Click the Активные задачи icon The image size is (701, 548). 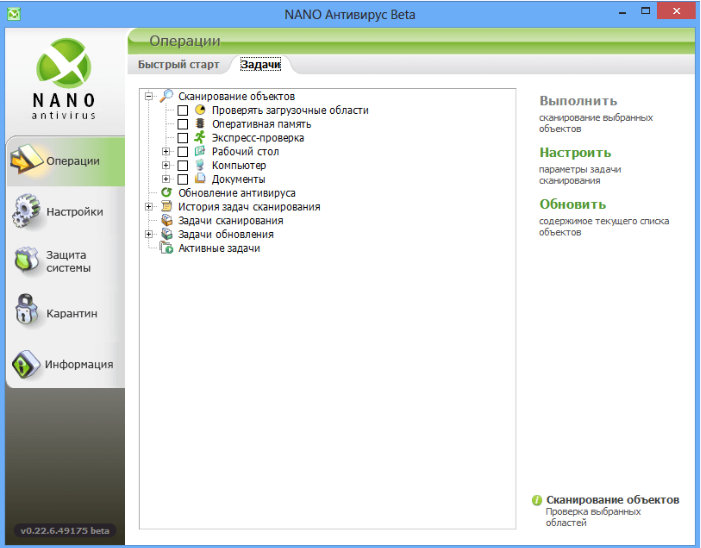pos(166,248)
